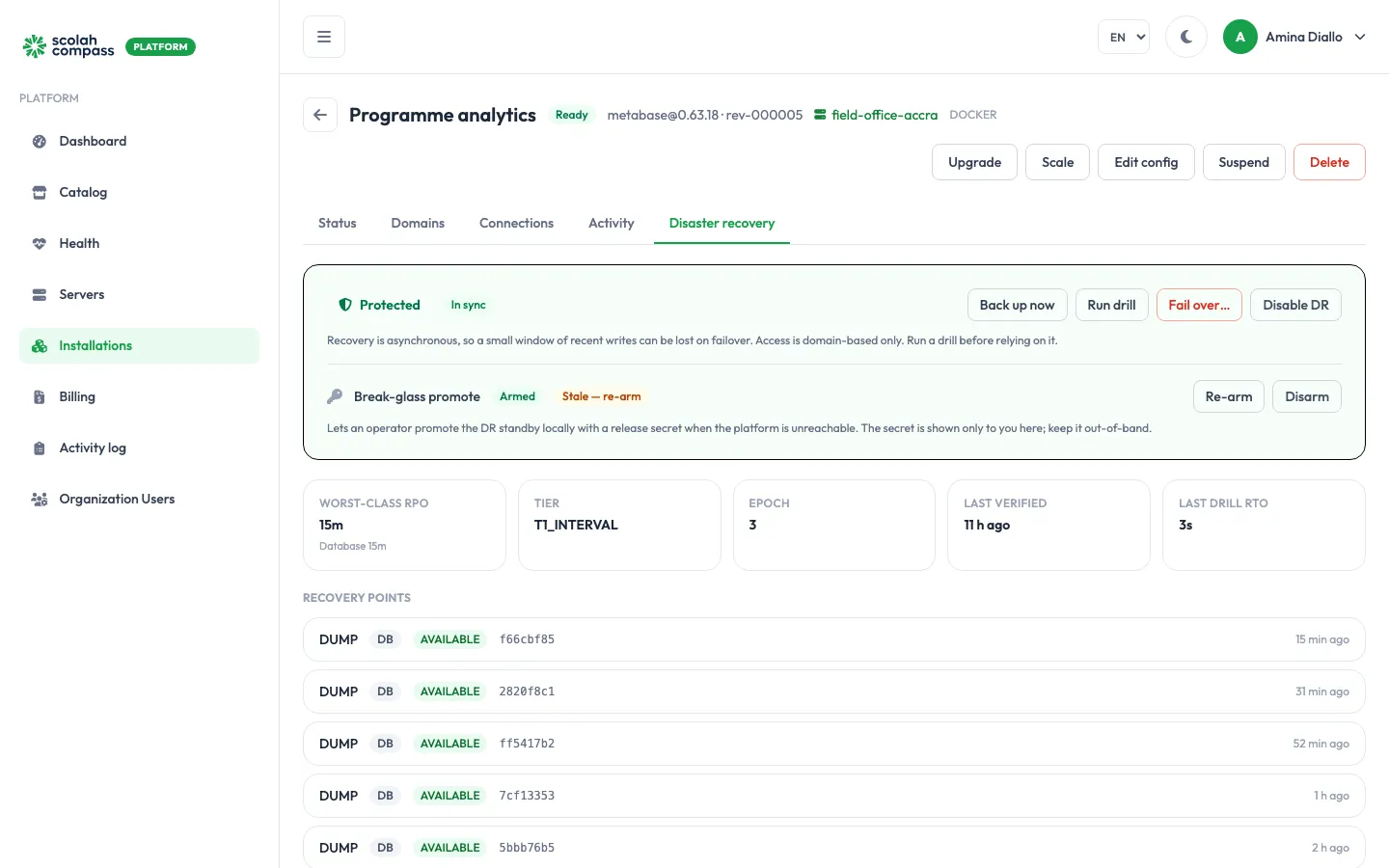Viewport: 1389px width, 868px height.
Task: Disarm the break-glass promote
Action: click(x=1307, y=396)
